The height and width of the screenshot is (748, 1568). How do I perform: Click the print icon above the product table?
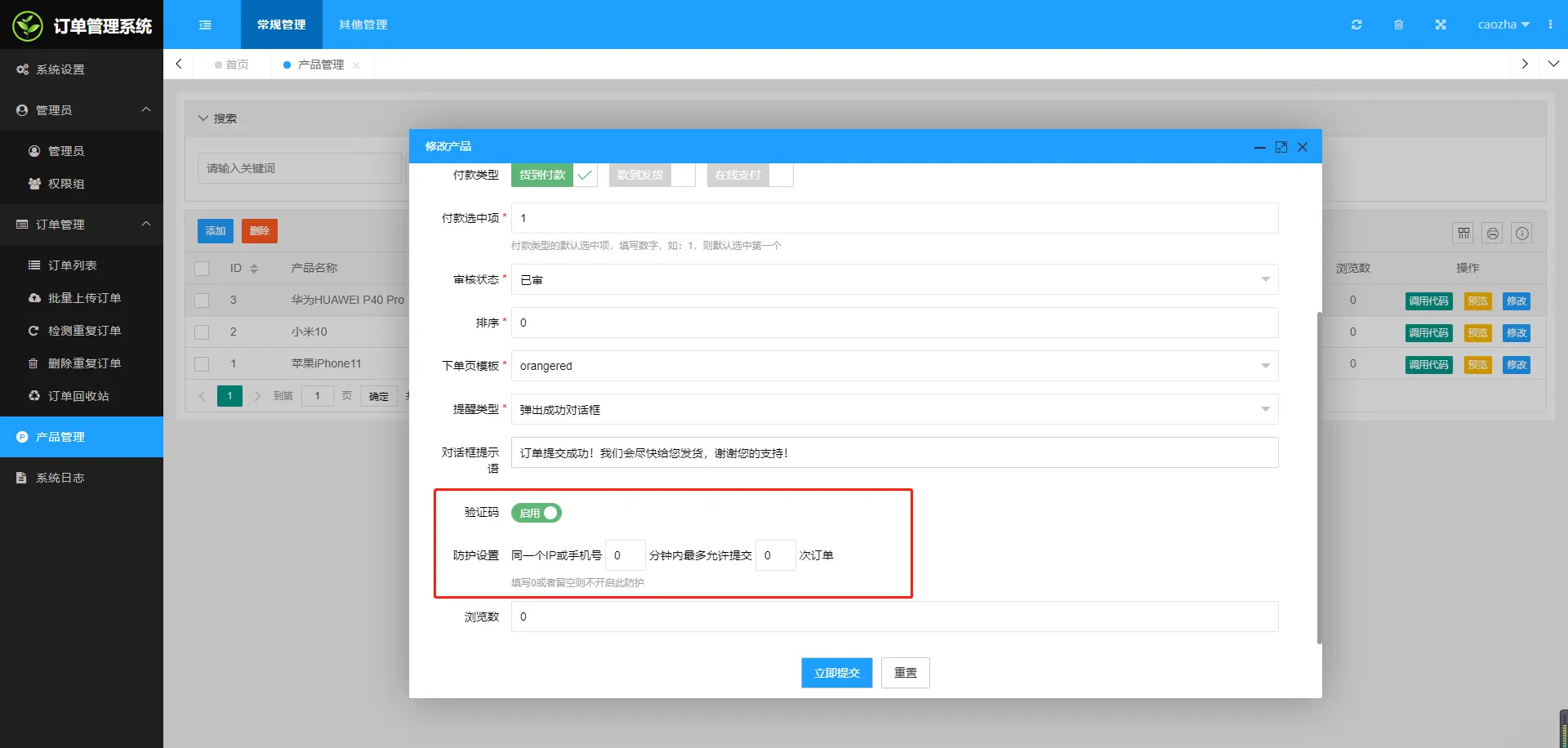pos(1492,233)
